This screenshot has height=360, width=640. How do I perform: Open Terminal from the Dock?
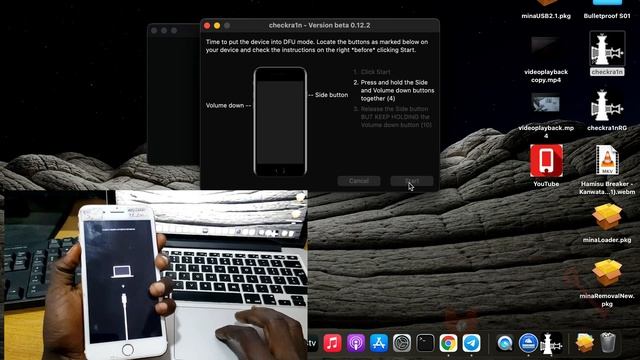tap(425, 343)
